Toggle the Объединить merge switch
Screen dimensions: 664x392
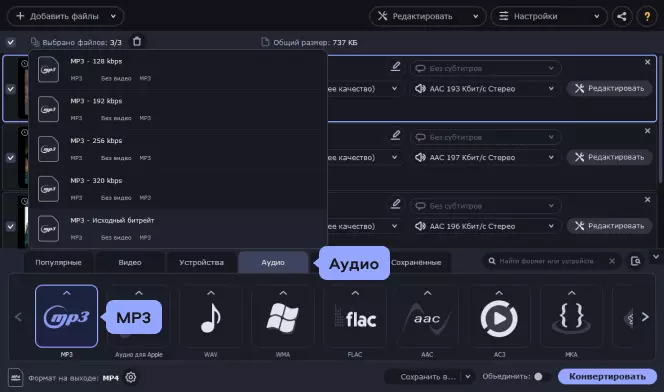pyautogui.click(x=542, y=376)
